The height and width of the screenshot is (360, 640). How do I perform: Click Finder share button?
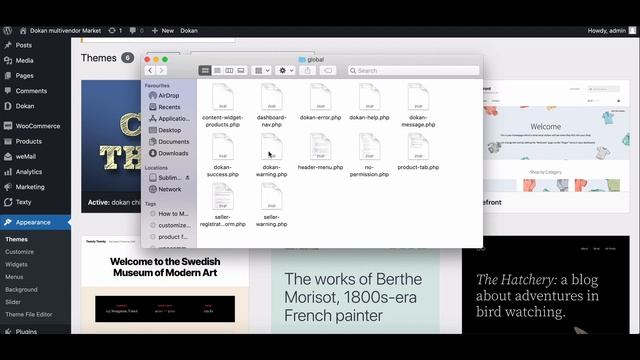point(308,71)
